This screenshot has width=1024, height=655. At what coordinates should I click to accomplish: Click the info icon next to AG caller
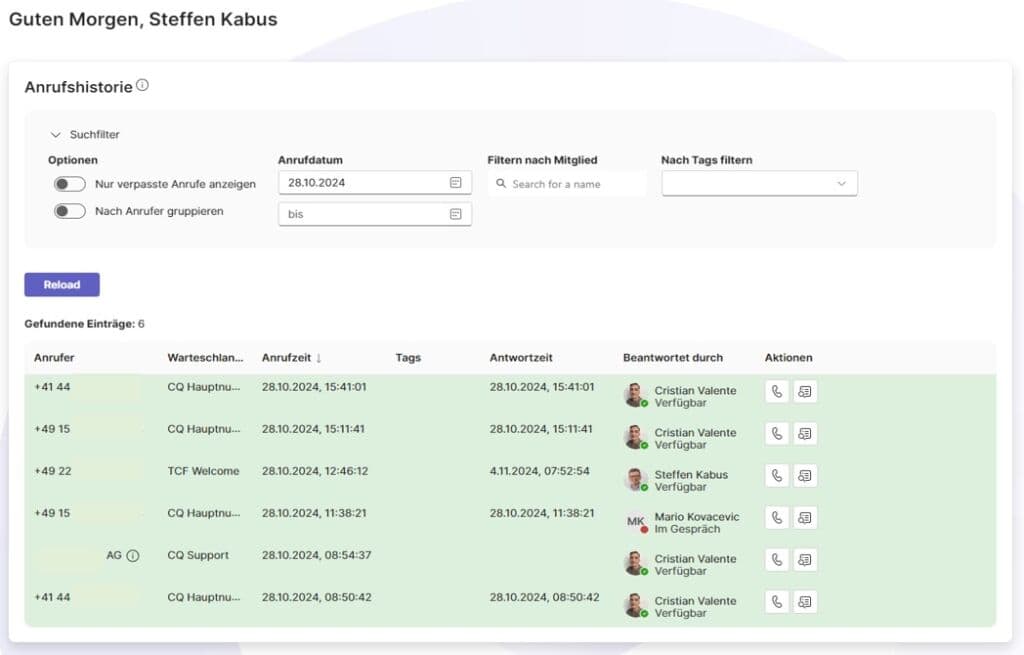pos(133,556)
